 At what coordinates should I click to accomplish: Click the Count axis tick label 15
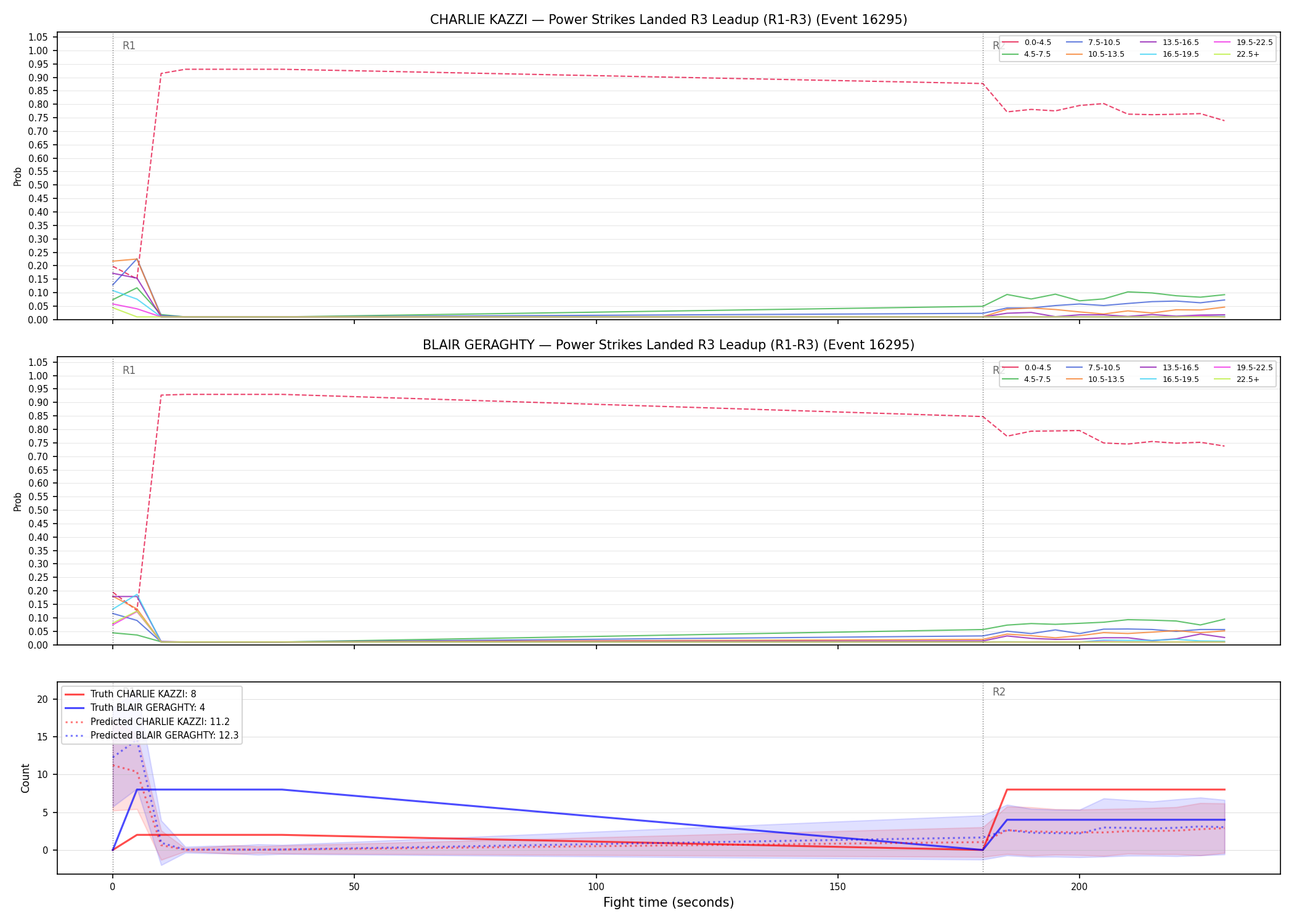click(x=42, y=737)
